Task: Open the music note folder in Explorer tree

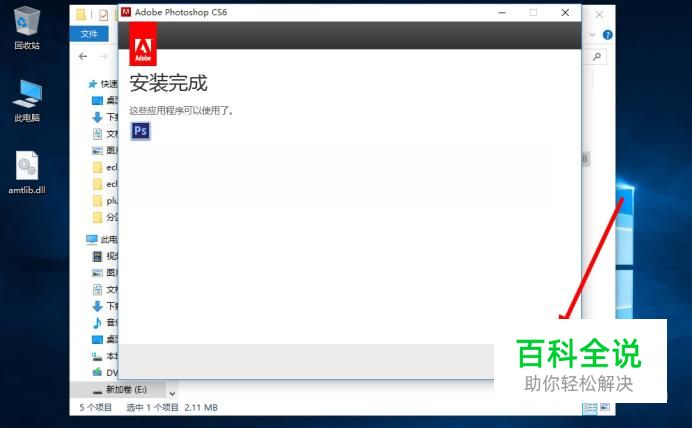Action: (x=105, y=323)
